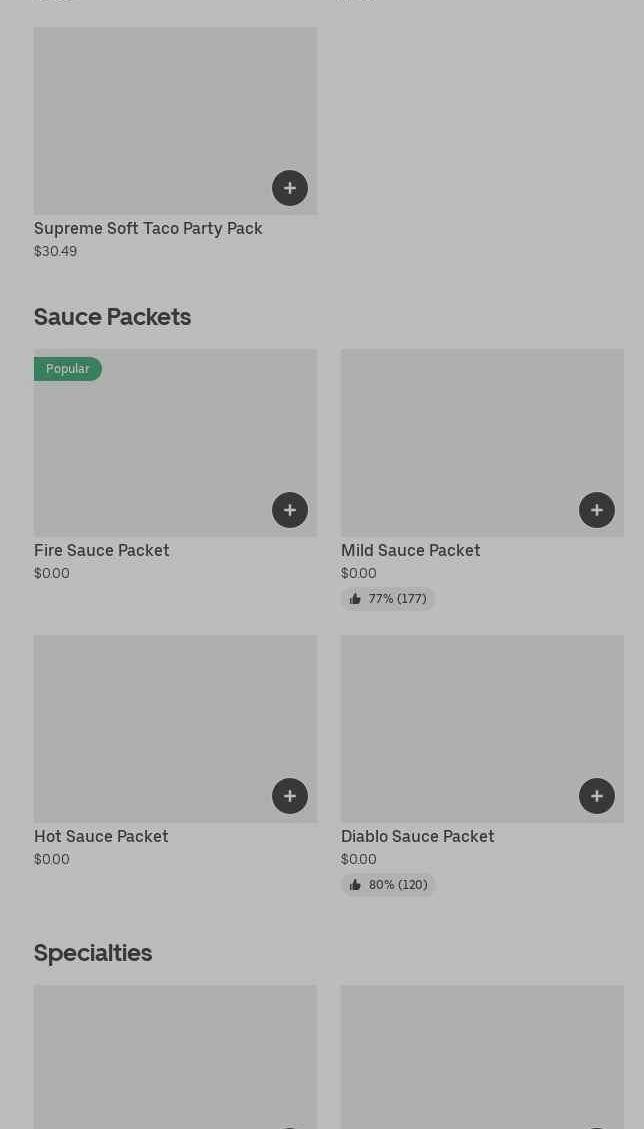Viewport: 644px width, 1129px height.
Task: Open the Diablo Sauce Packet item name
Action: (x=417, y=836)
